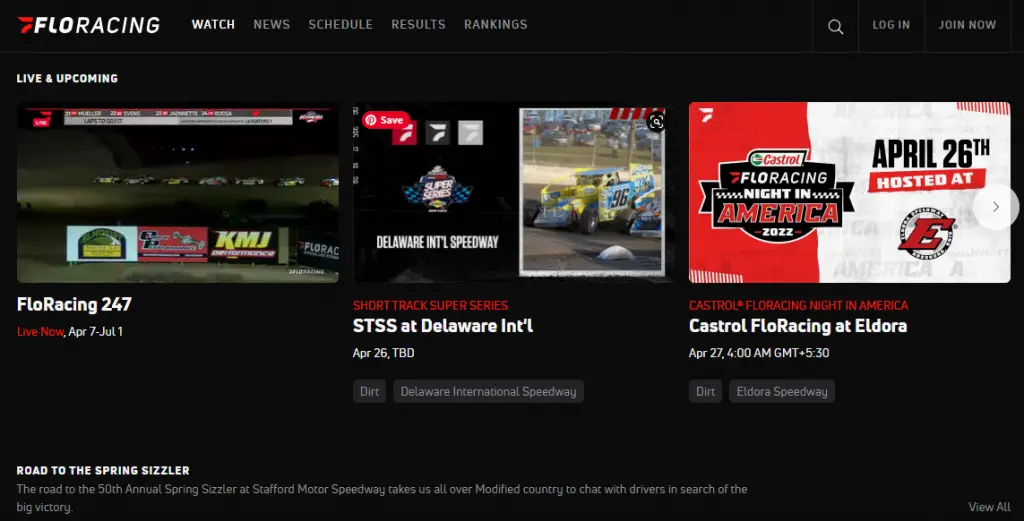The width and height of the screenshot is (1024, 521).
Task: Click View All for Spring Sizzler
Action: [989, 507]
